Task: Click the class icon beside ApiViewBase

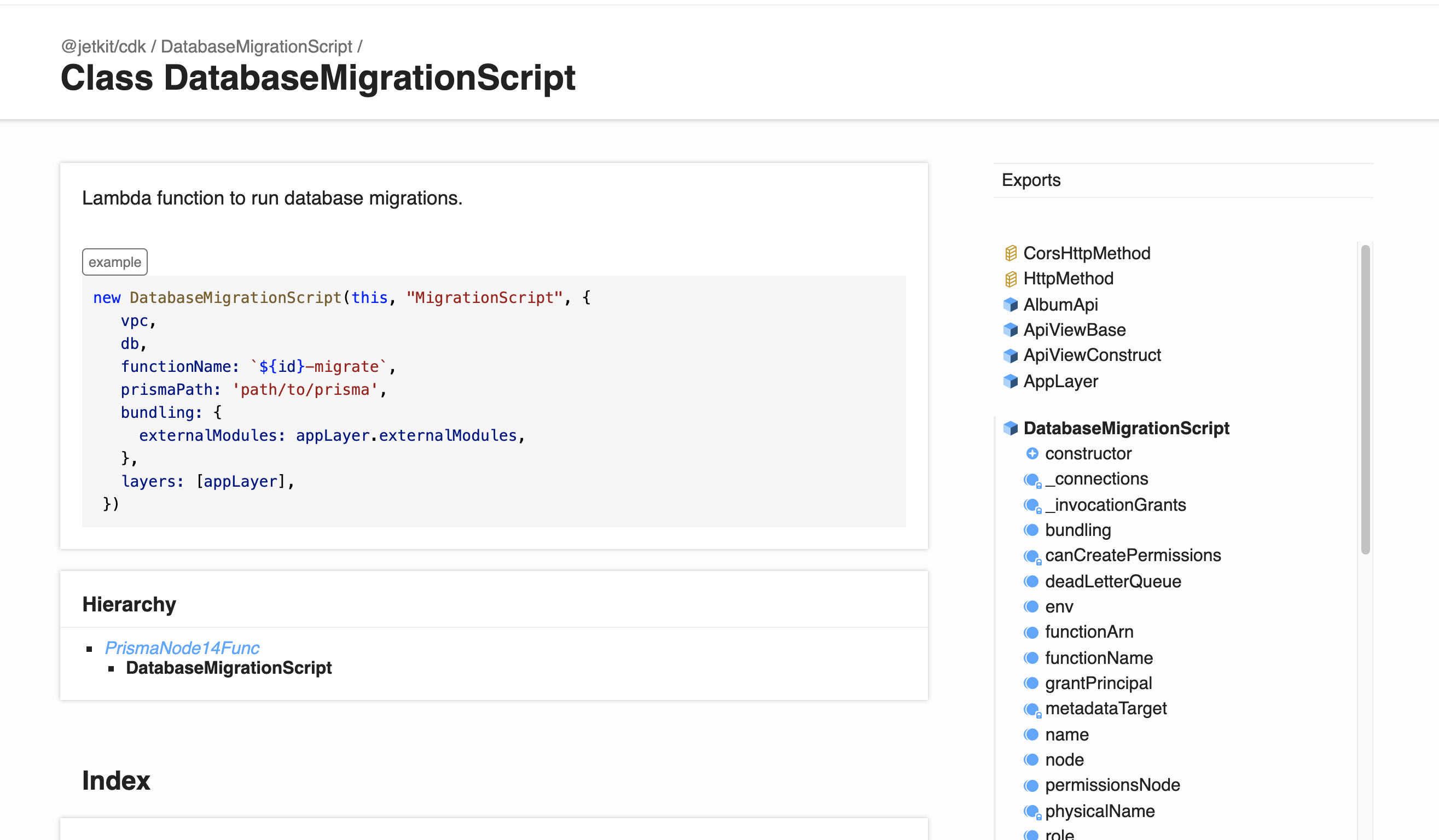Action: click(1011, 330)
